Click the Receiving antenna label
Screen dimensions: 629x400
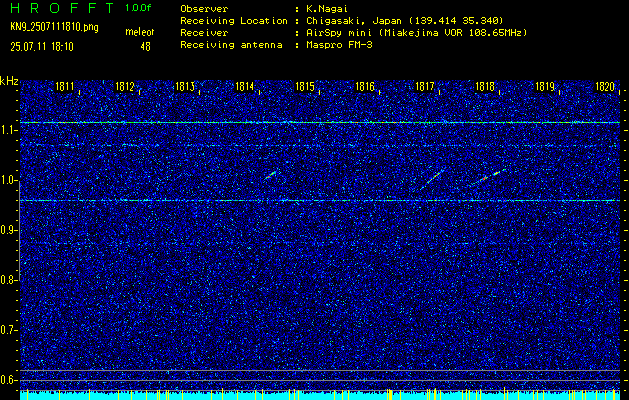click(x=231, y=45)
